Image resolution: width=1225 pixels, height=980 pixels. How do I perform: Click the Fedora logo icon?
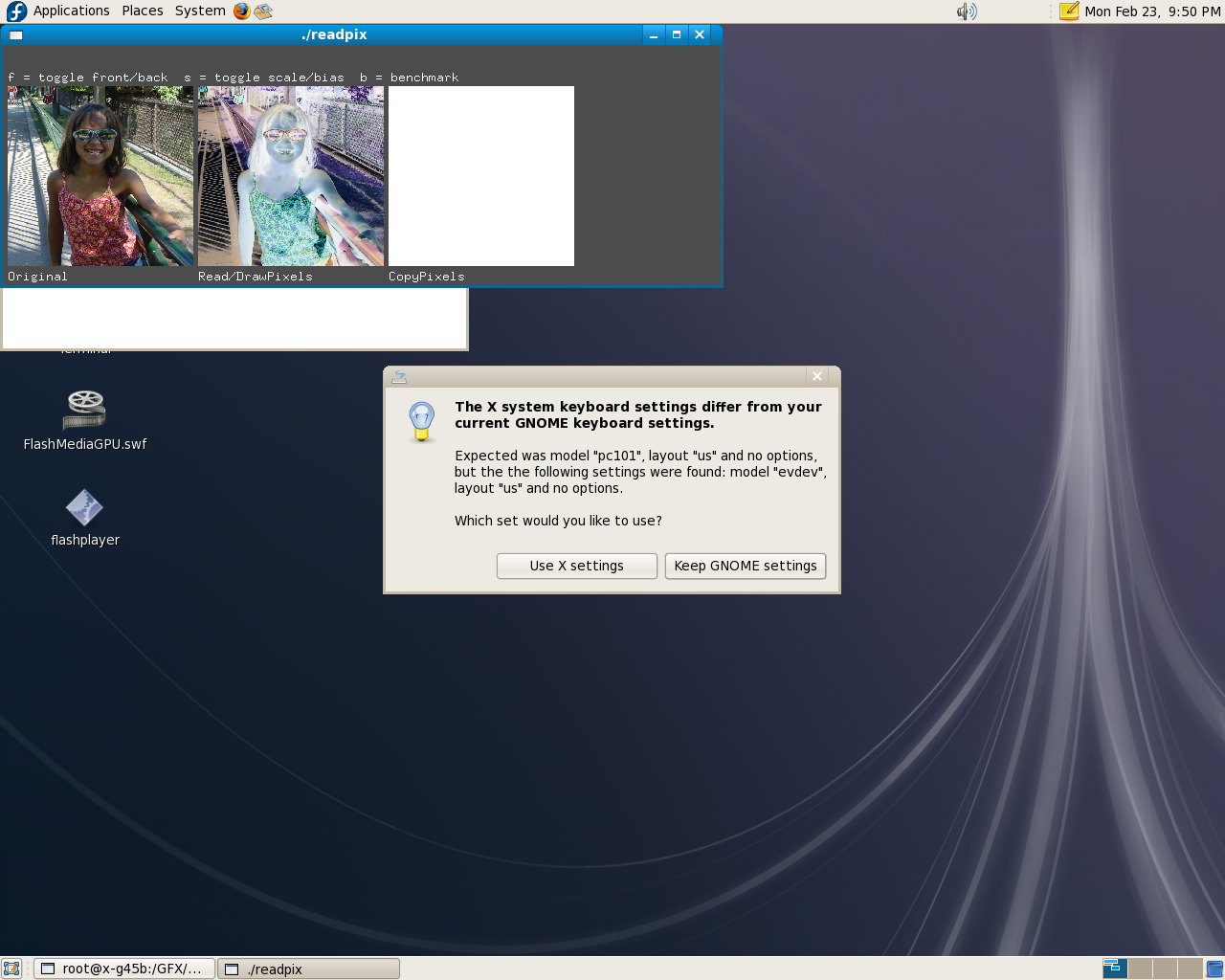pyautogui.click(x=16, y=11)
